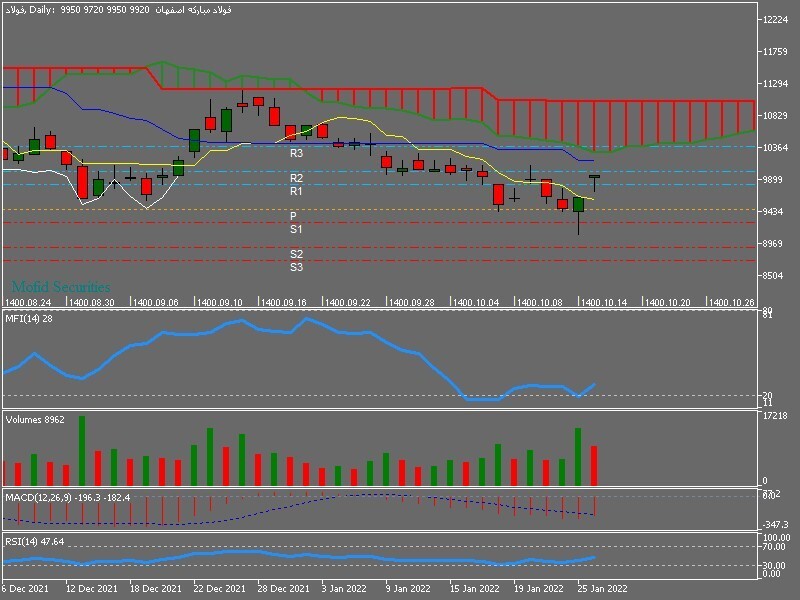Click the P pivot point label
800x600 pixels.
coord(293,216)
